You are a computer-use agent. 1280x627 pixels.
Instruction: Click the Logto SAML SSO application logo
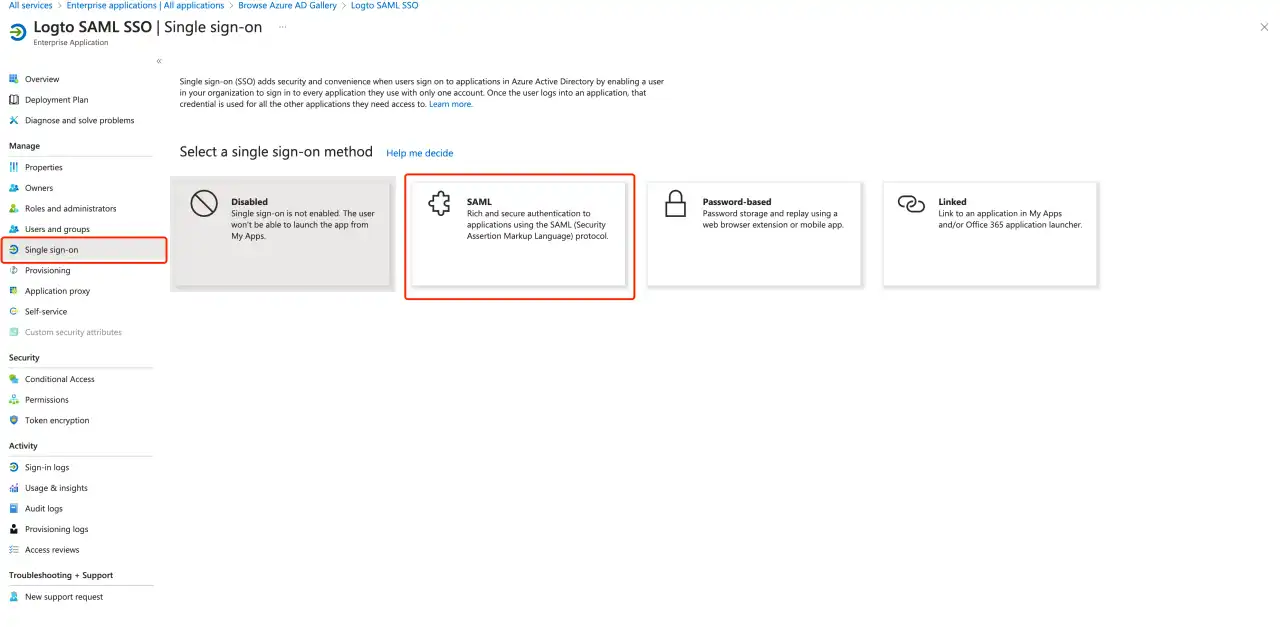[x=18, y=32]
